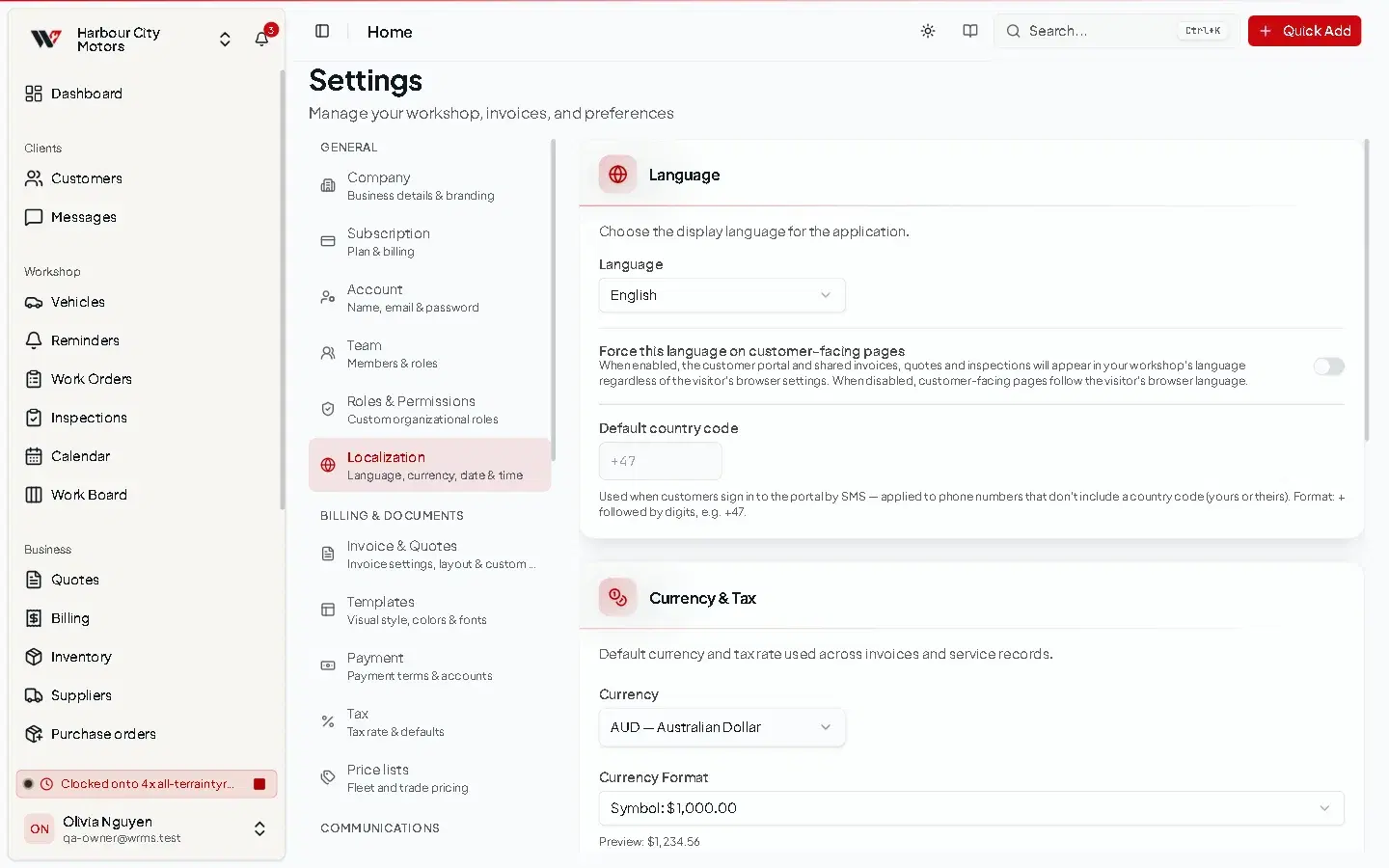
Task: Open Company settings section
Action: (429, 185)
